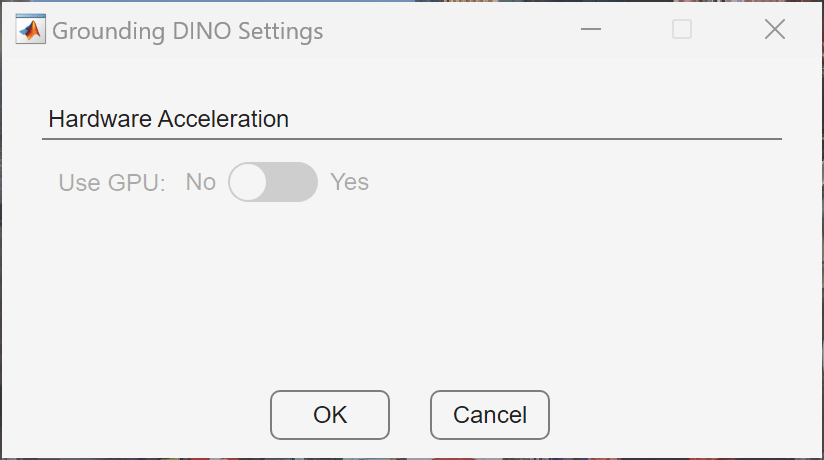Click the Hardware Acceleration section heading
Image resolution: width=824 pixels, height=460 pixels.
[x=169, y=119]
